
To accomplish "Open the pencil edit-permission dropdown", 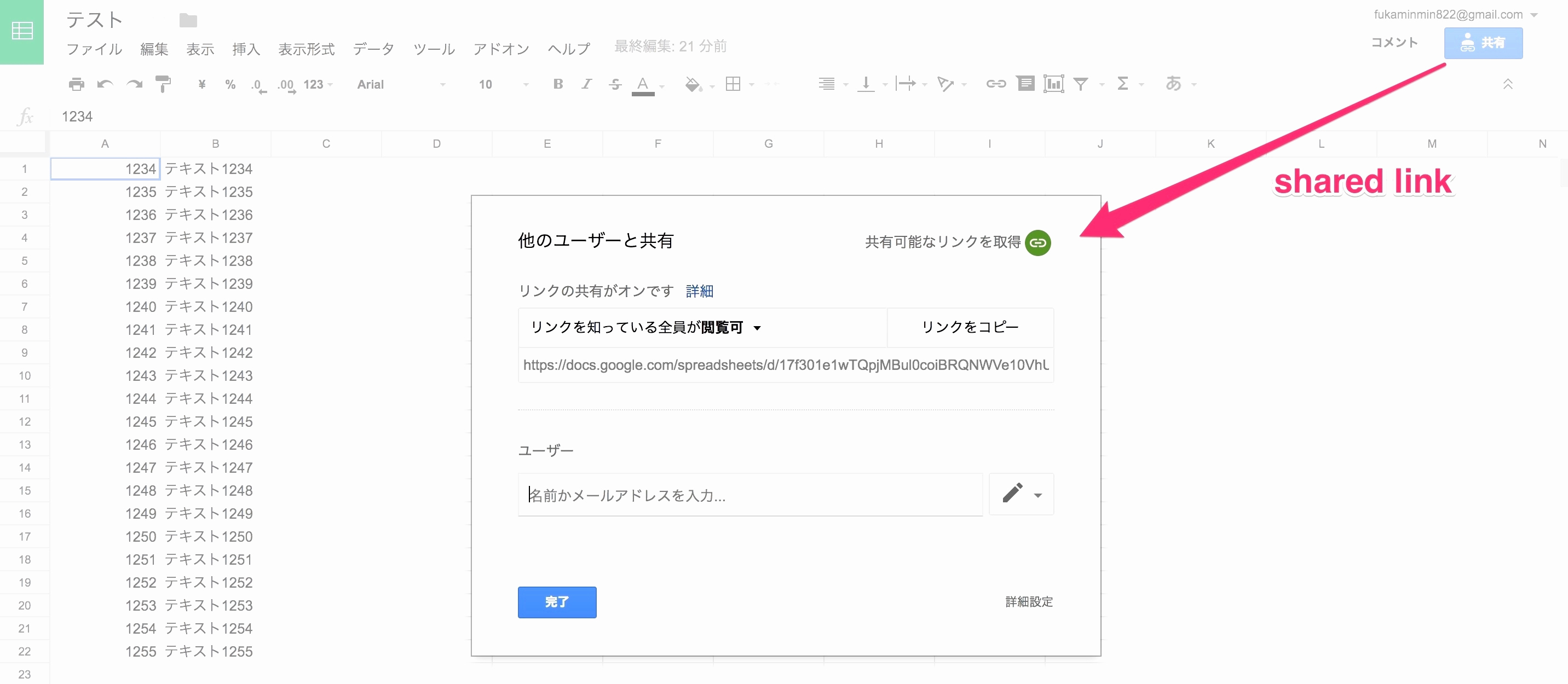I will point(1022,494).
